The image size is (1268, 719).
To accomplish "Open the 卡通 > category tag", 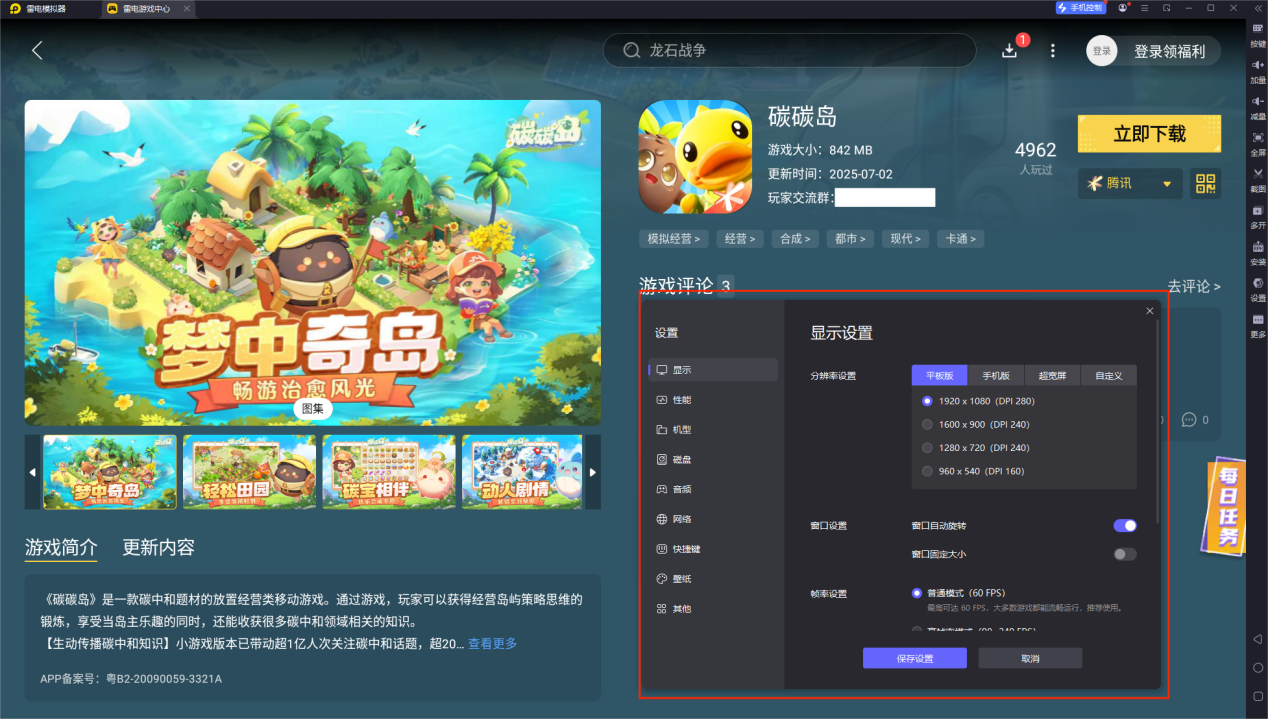I will 962,239.
